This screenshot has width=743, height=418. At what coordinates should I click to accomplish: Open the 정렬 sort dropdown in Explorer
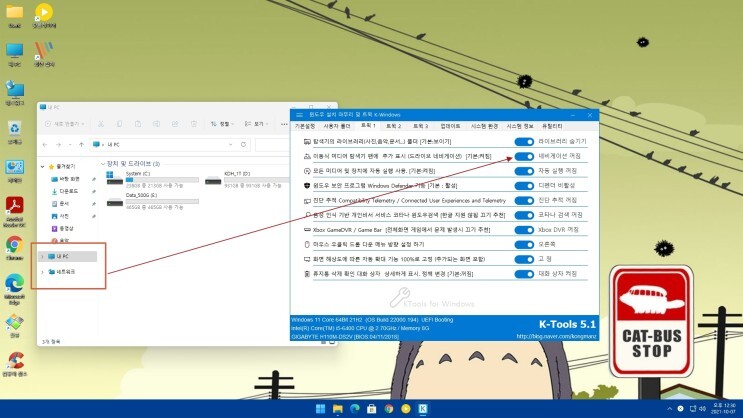click(x=222, y=124)
